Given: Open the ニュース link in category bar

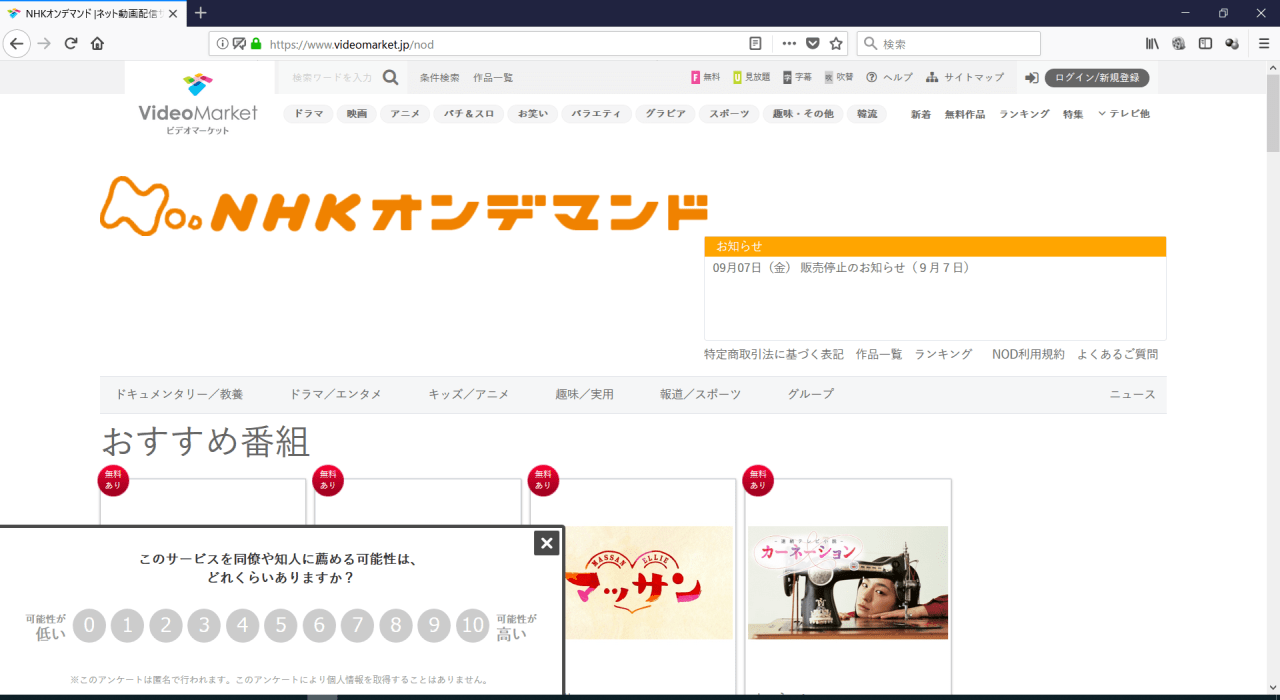Looking at the screenshot, I should 1132,394.
